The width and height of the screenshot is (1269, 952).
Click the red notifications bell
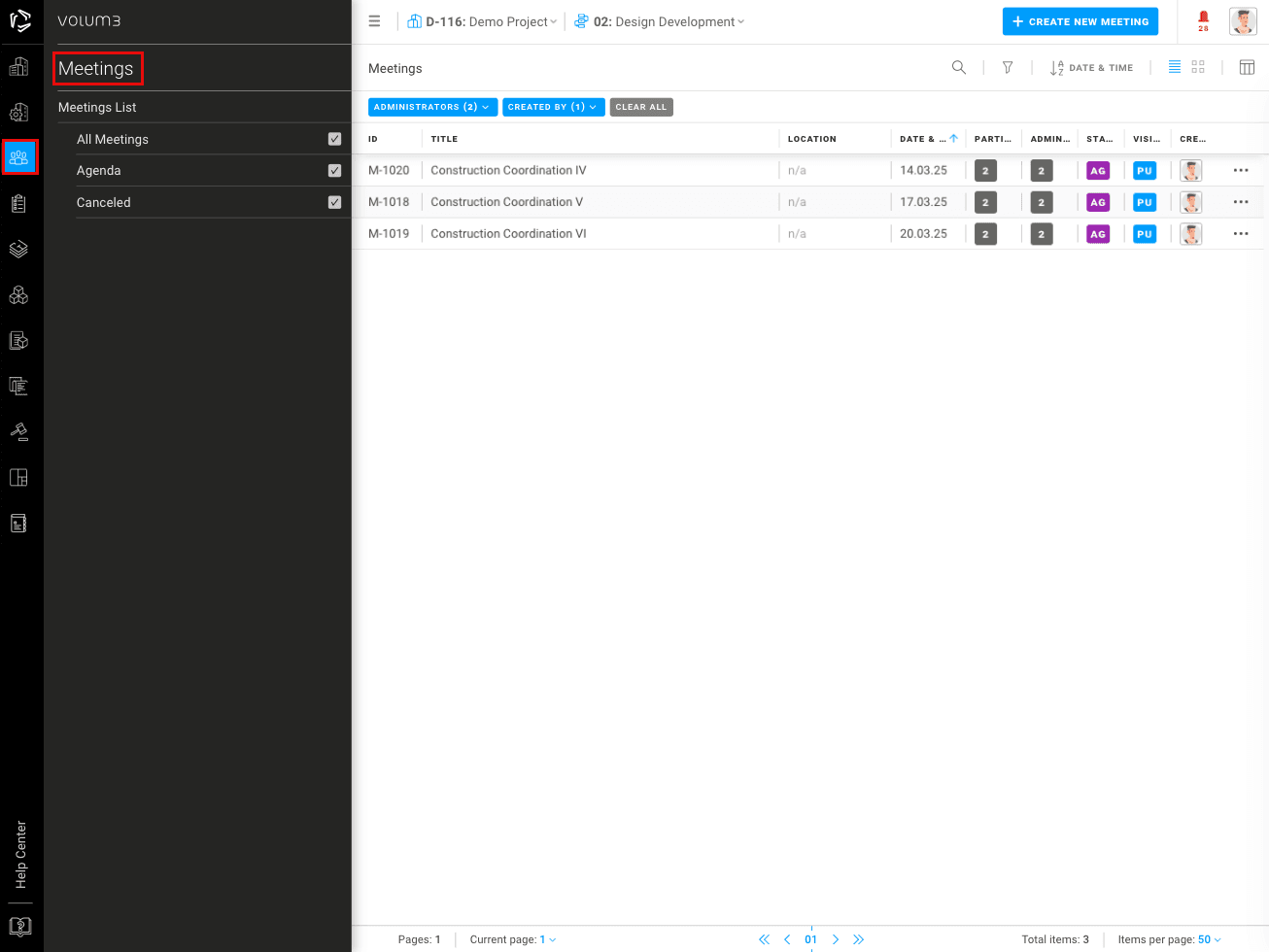click(1203, 20)
